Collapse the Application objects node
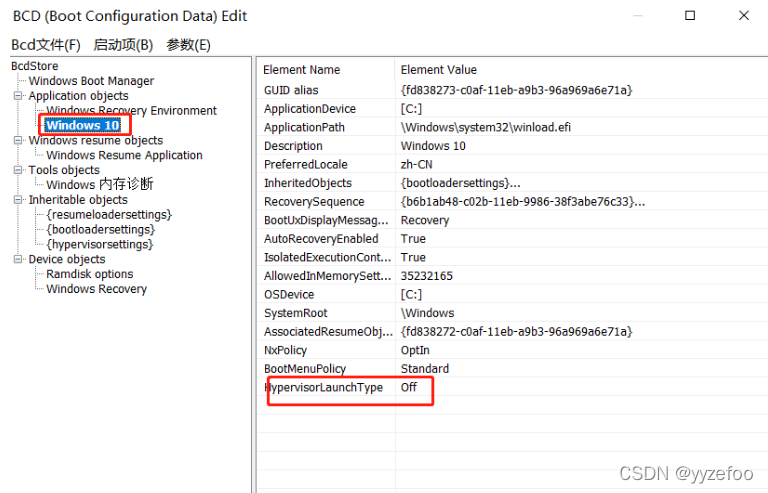 coord(18,96)
